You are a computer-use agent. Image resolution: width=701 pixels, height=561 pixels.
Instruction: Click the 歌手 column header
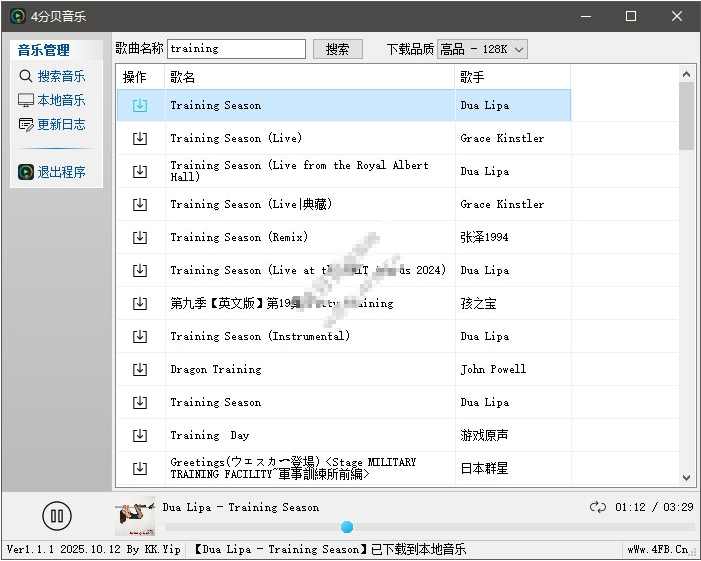513,77
